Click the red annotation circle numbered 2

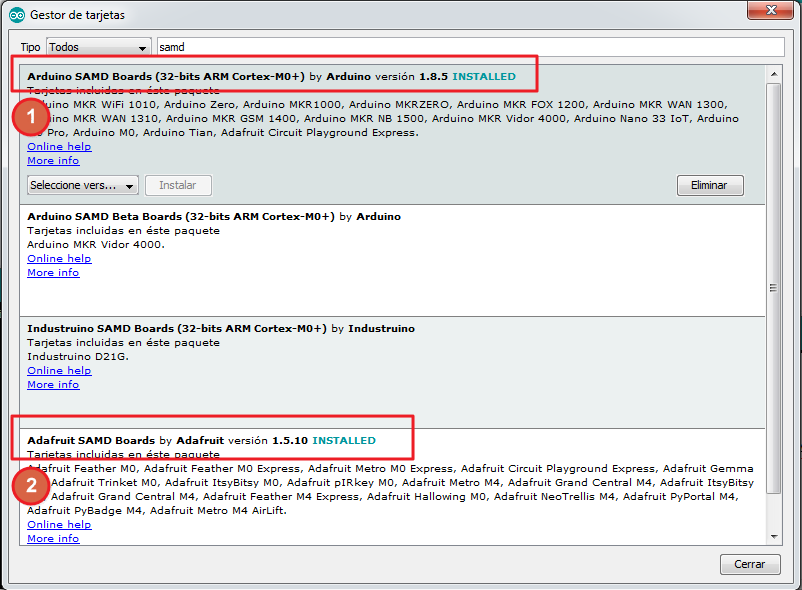coord(31,485)
